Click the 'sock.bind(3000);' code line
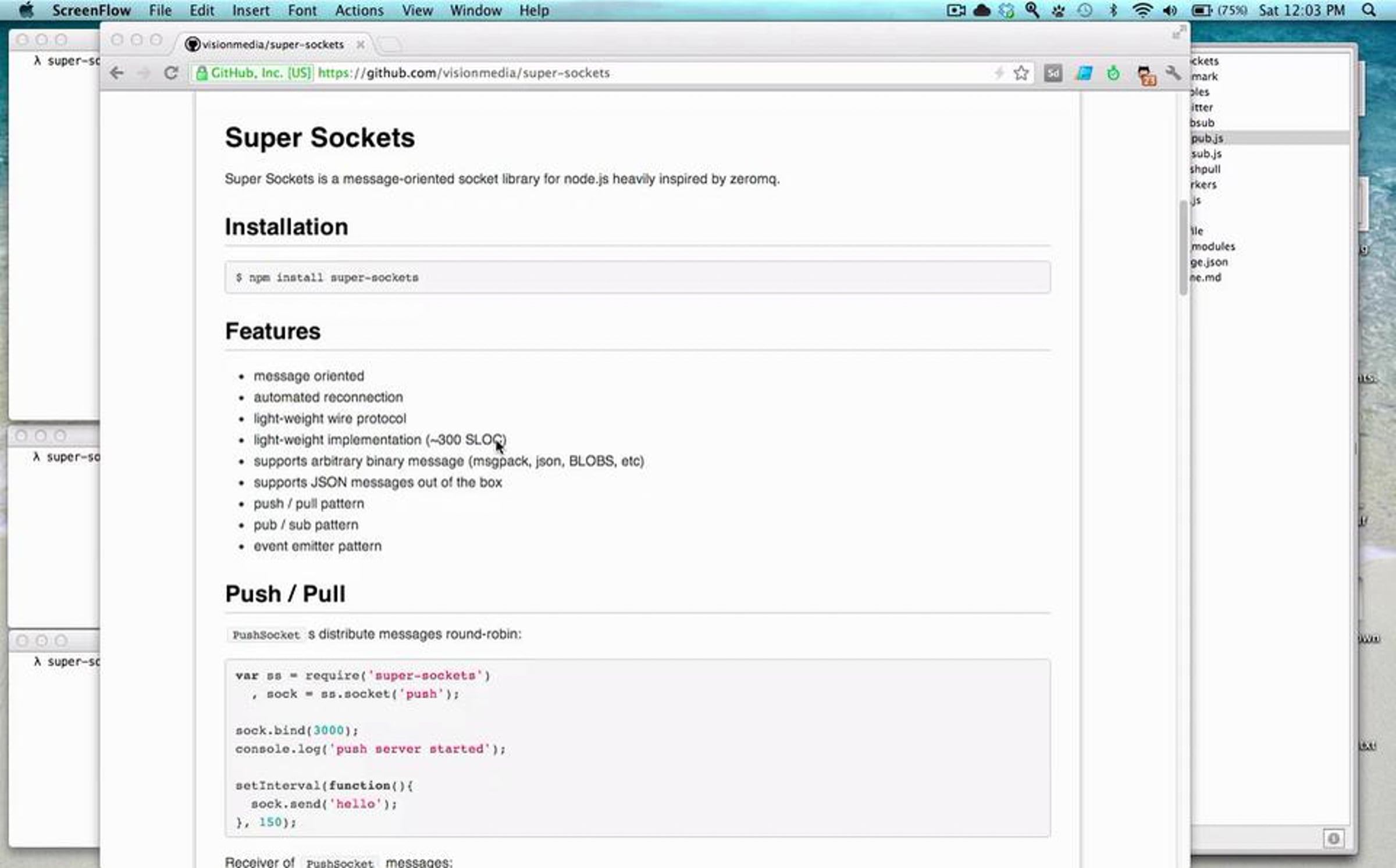Viewport: 1396px width, 868px height. pos(297,731)
